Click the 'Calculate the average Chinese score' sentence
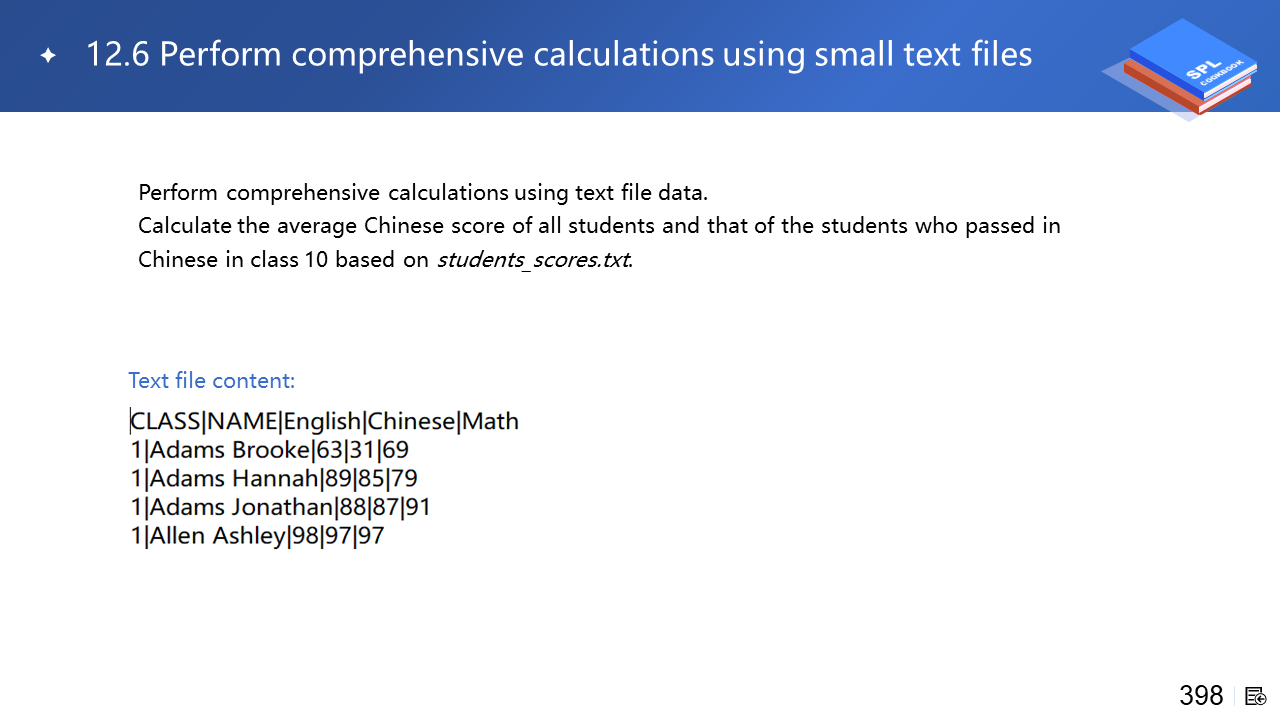1280x720 pixels. 599,226
